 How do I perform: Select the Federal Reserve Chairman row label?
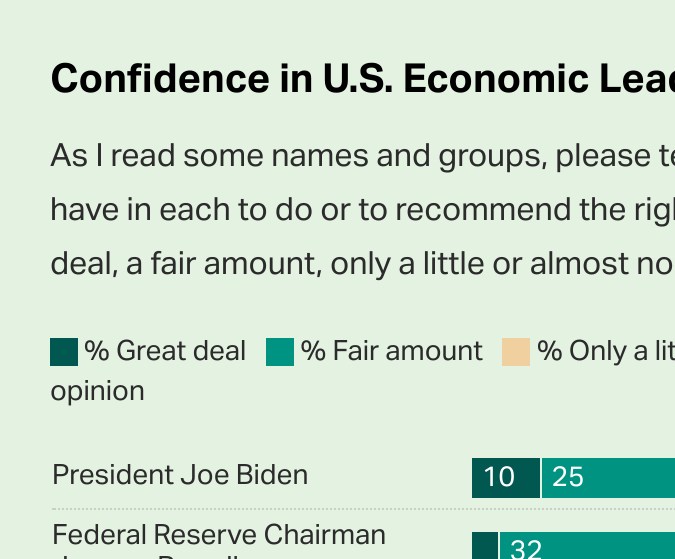(x=219, y=535)
